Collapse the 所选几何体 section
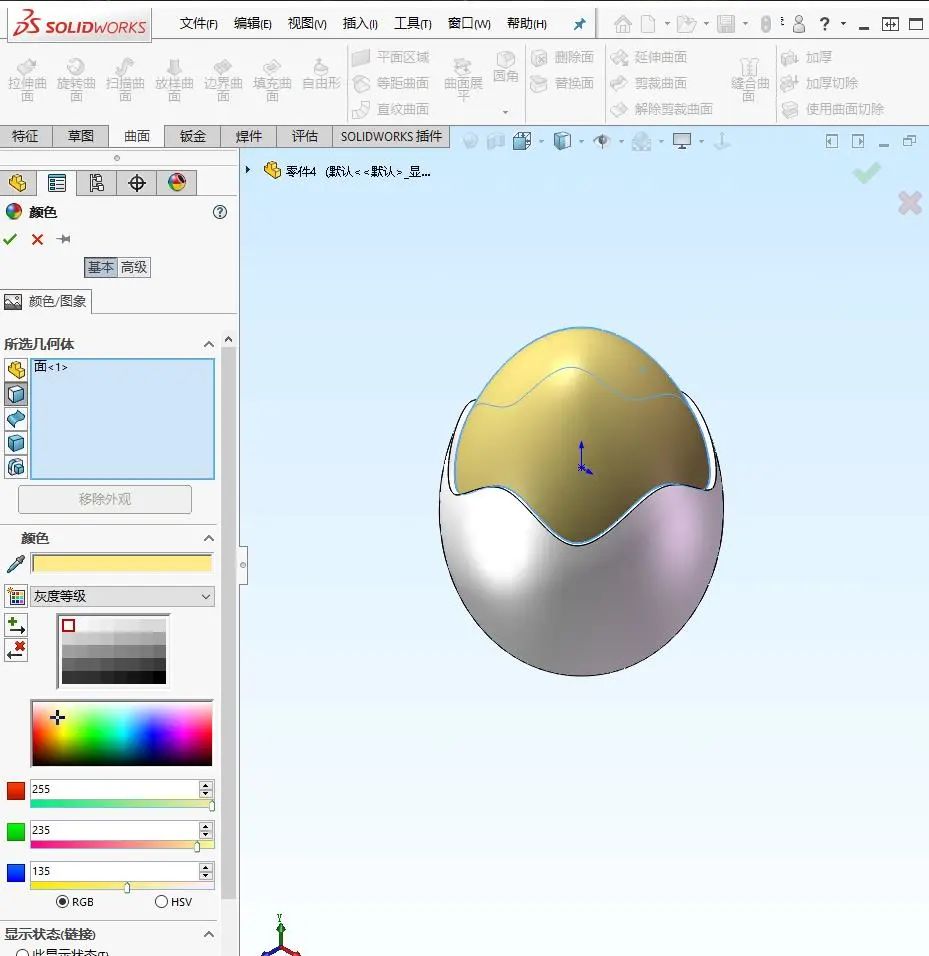This screenshot has width=929, height=956. point(209,343)
